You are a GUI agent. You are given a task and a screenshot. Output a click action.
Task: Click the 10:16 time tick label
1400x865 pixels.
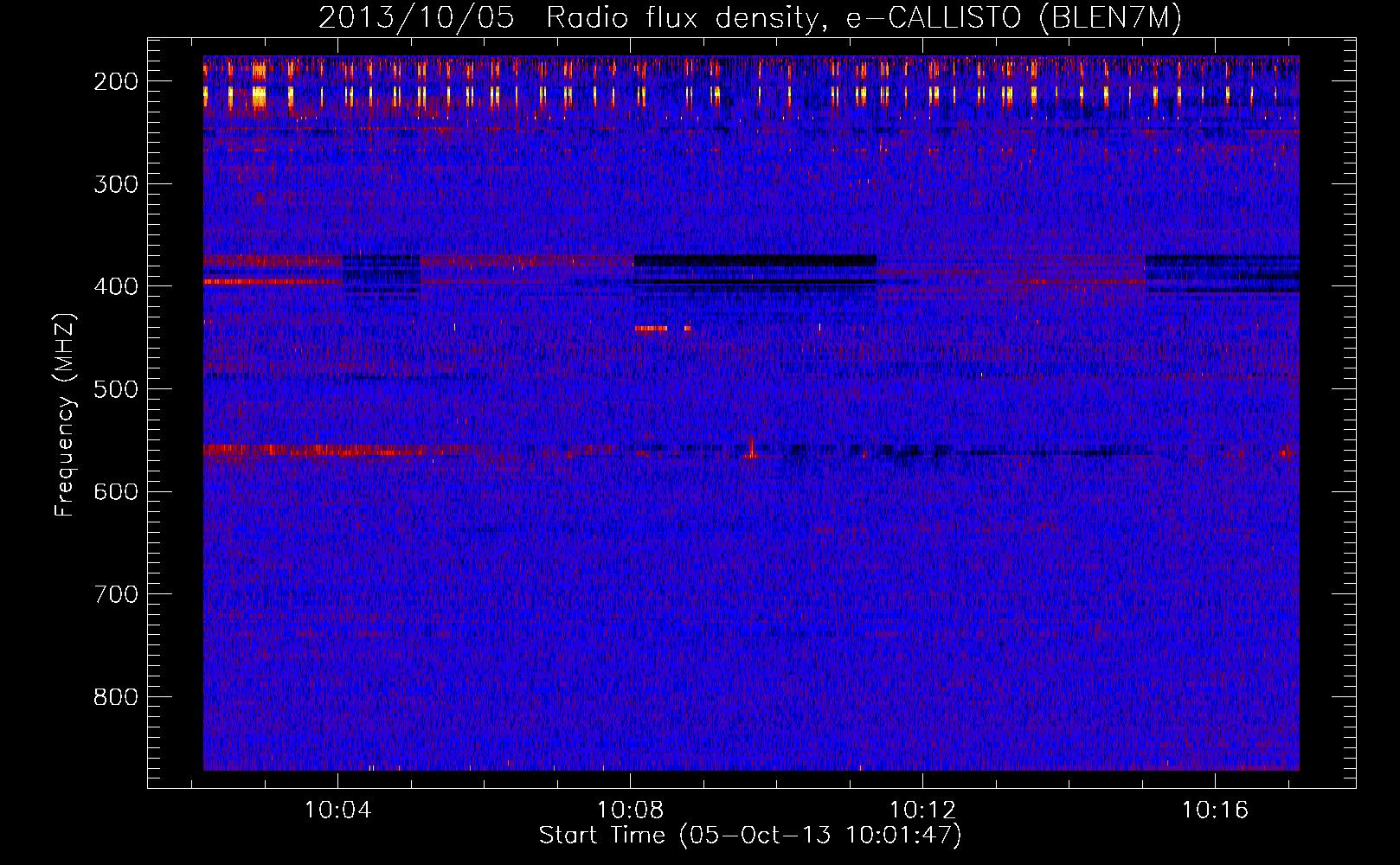(x=1216, y=810)
